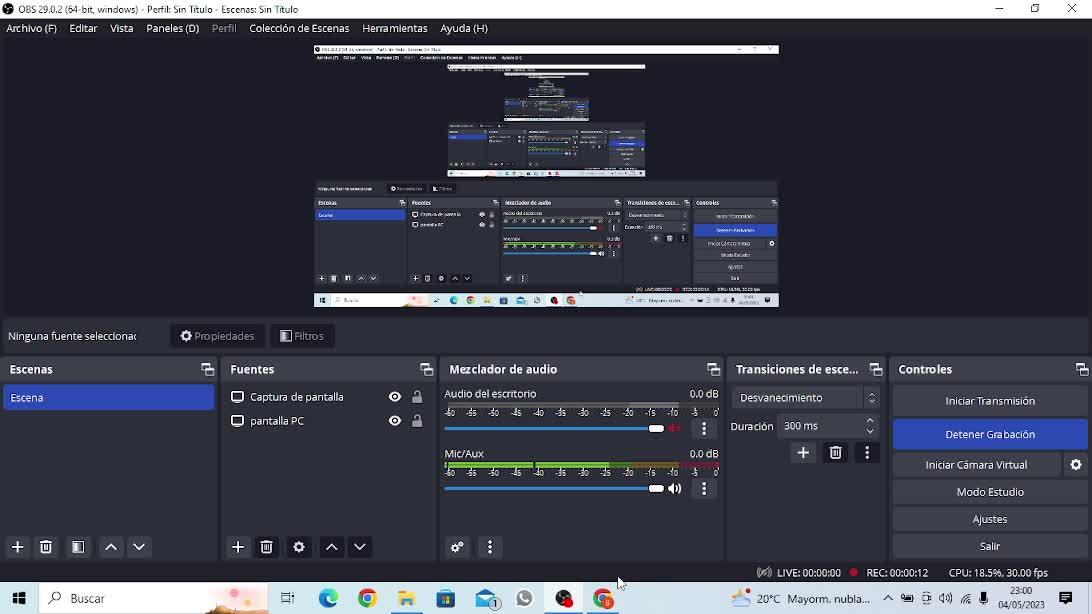Open audio mixer menu dots at bottom
The height and width of the screenshot is (614, 1092).
[x=490, y=547]
